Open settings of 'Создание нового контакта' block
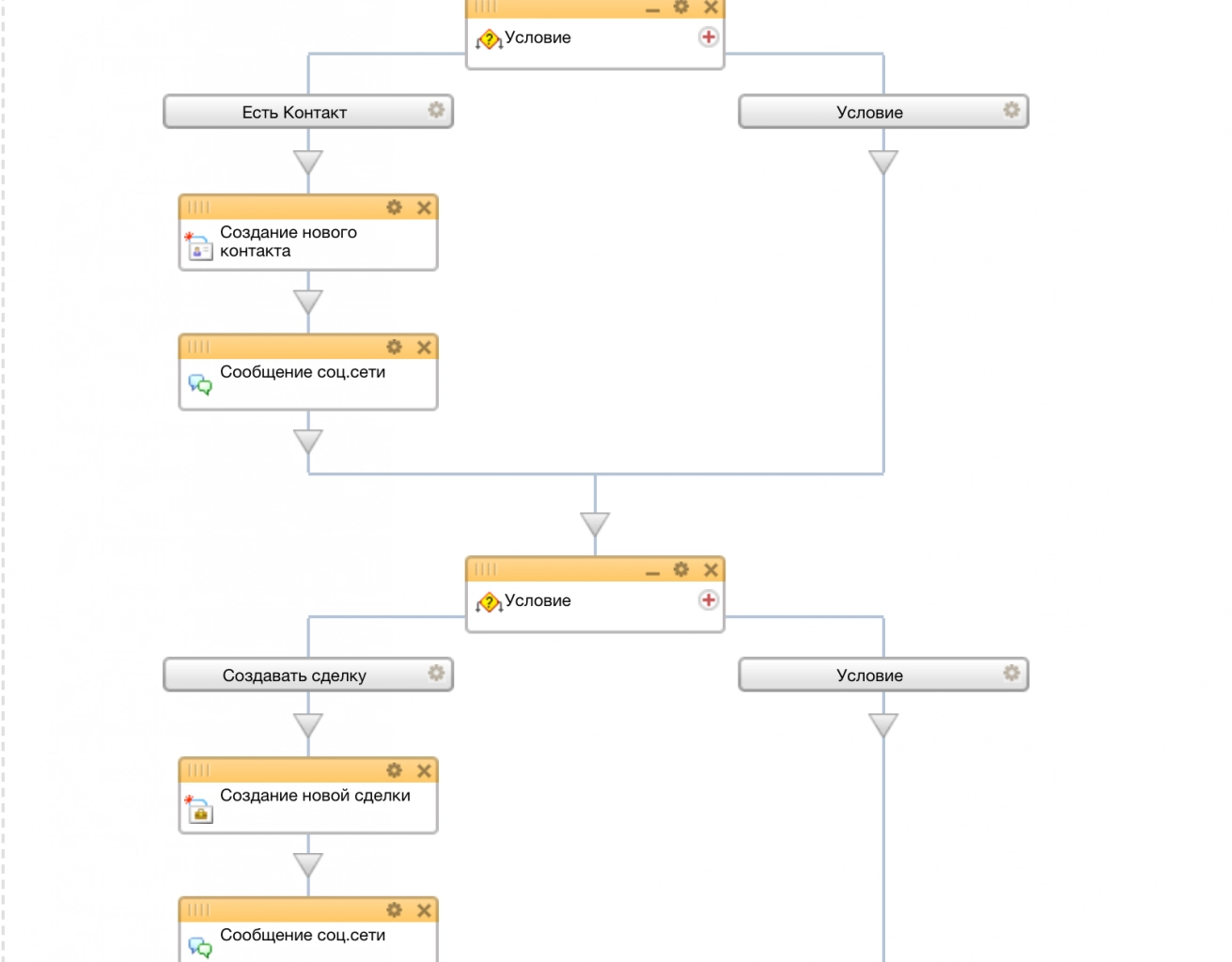The image size is (1232, 962). point(395,208)
